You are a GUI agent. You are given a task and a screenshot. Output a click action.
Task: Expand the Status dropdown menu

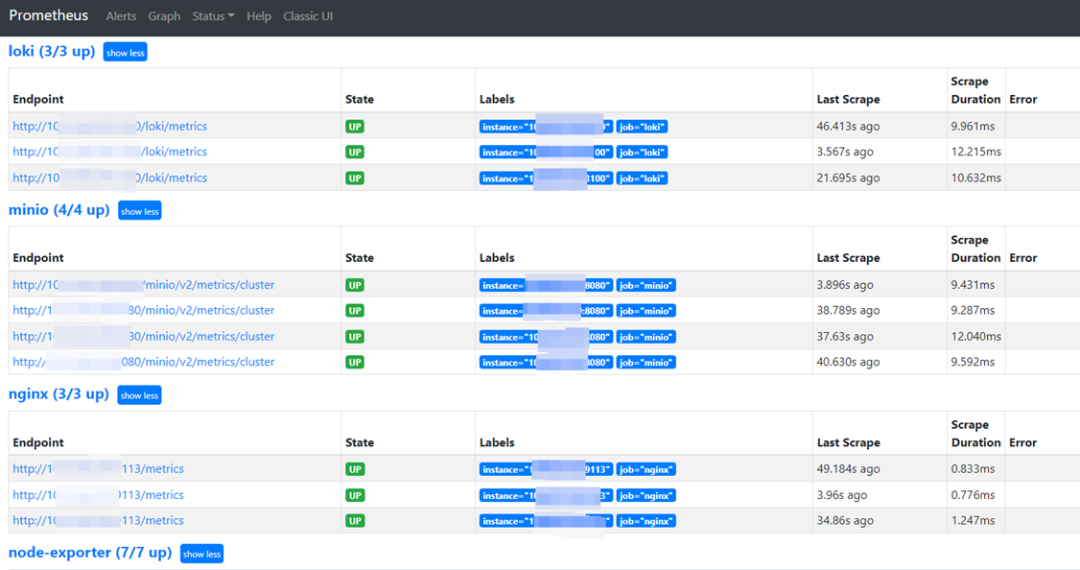tap(213, 17)
